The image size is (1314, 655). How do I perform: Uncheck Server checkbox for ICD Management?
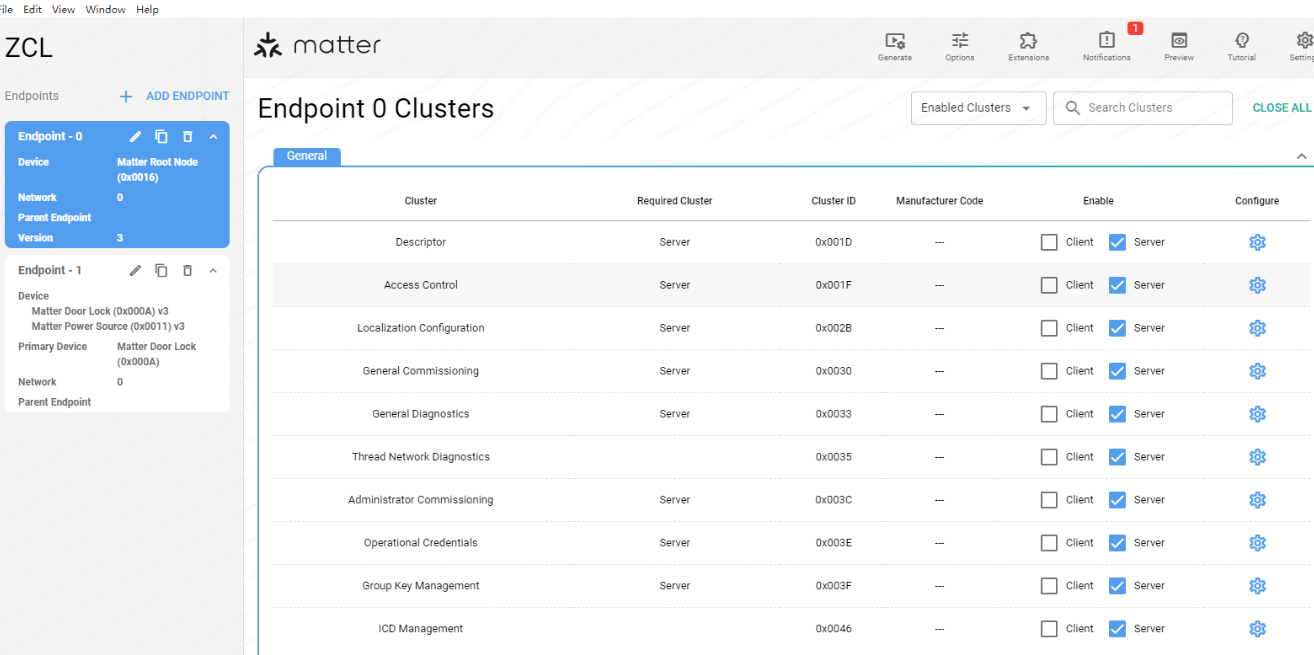coord(1118,629)
